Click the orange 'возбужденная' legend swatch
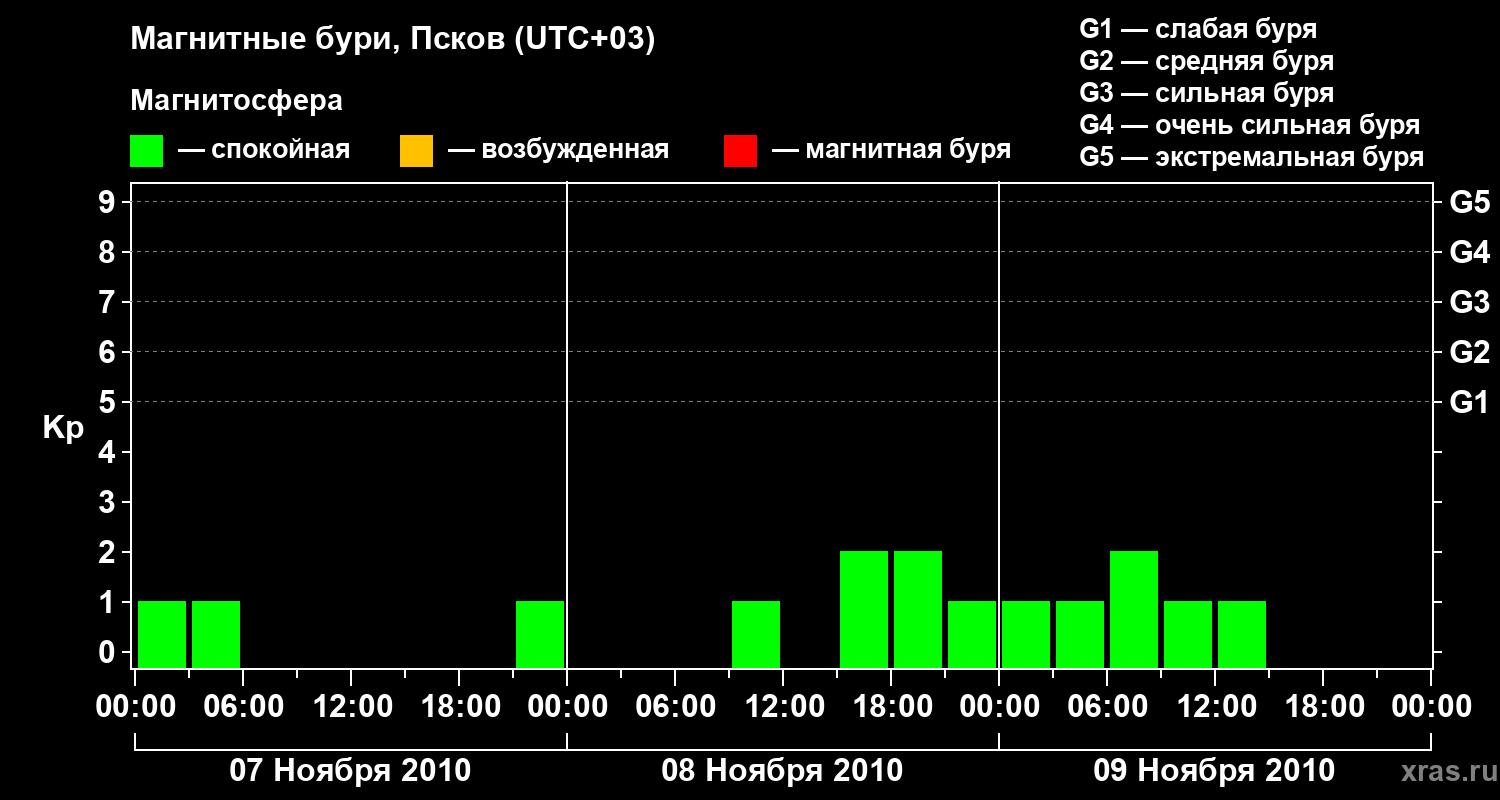This screenshot has width=1500, height=800. 416,150
